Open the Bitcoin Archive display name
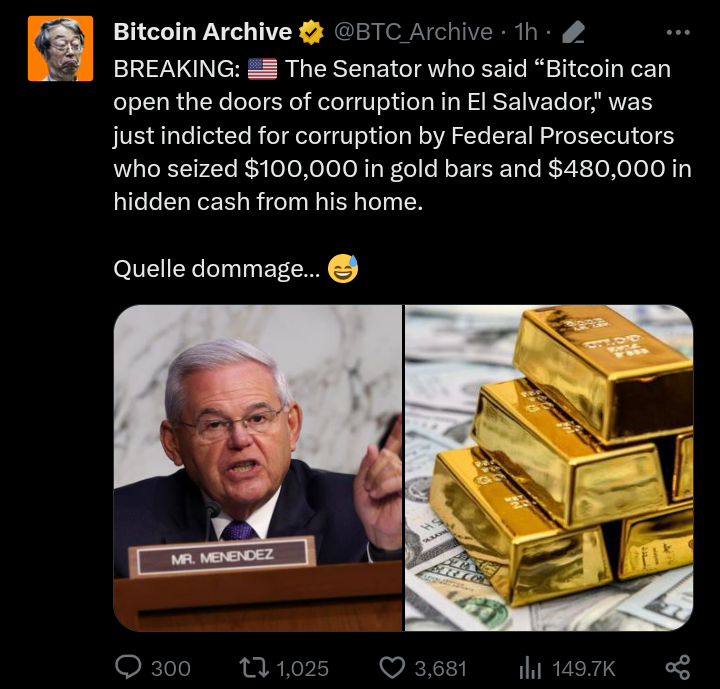Screen dimensions: 720x689 click(x=202, y=32)
